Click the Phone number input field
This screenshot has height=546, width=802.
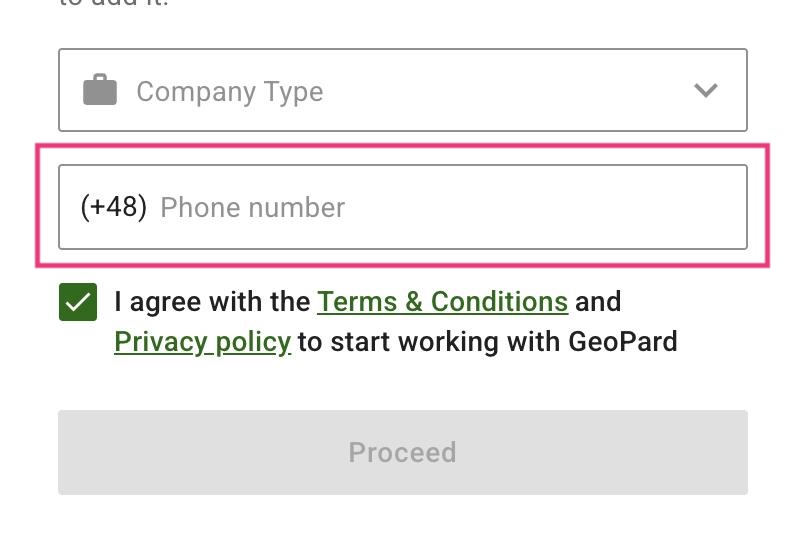(x=450, y=207)
